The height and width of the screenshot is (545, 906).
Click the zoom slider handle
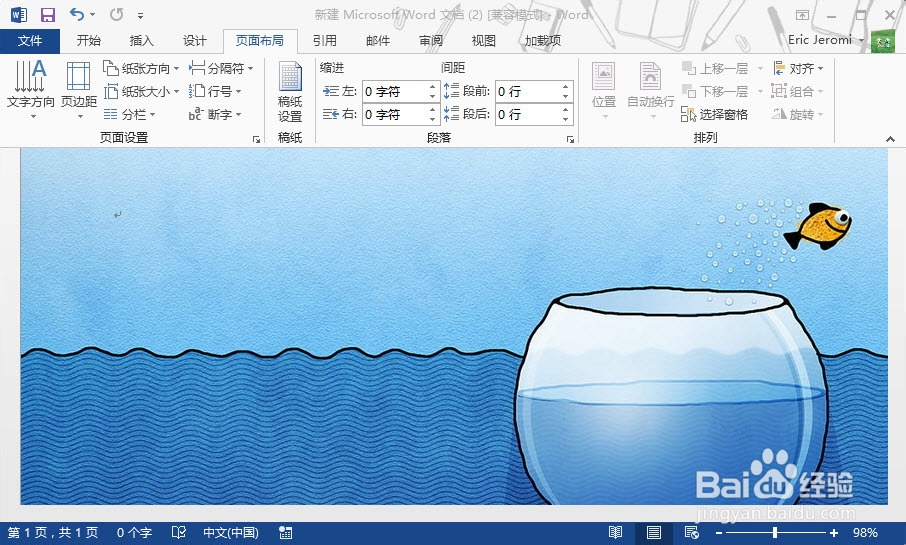pos(775,533)
